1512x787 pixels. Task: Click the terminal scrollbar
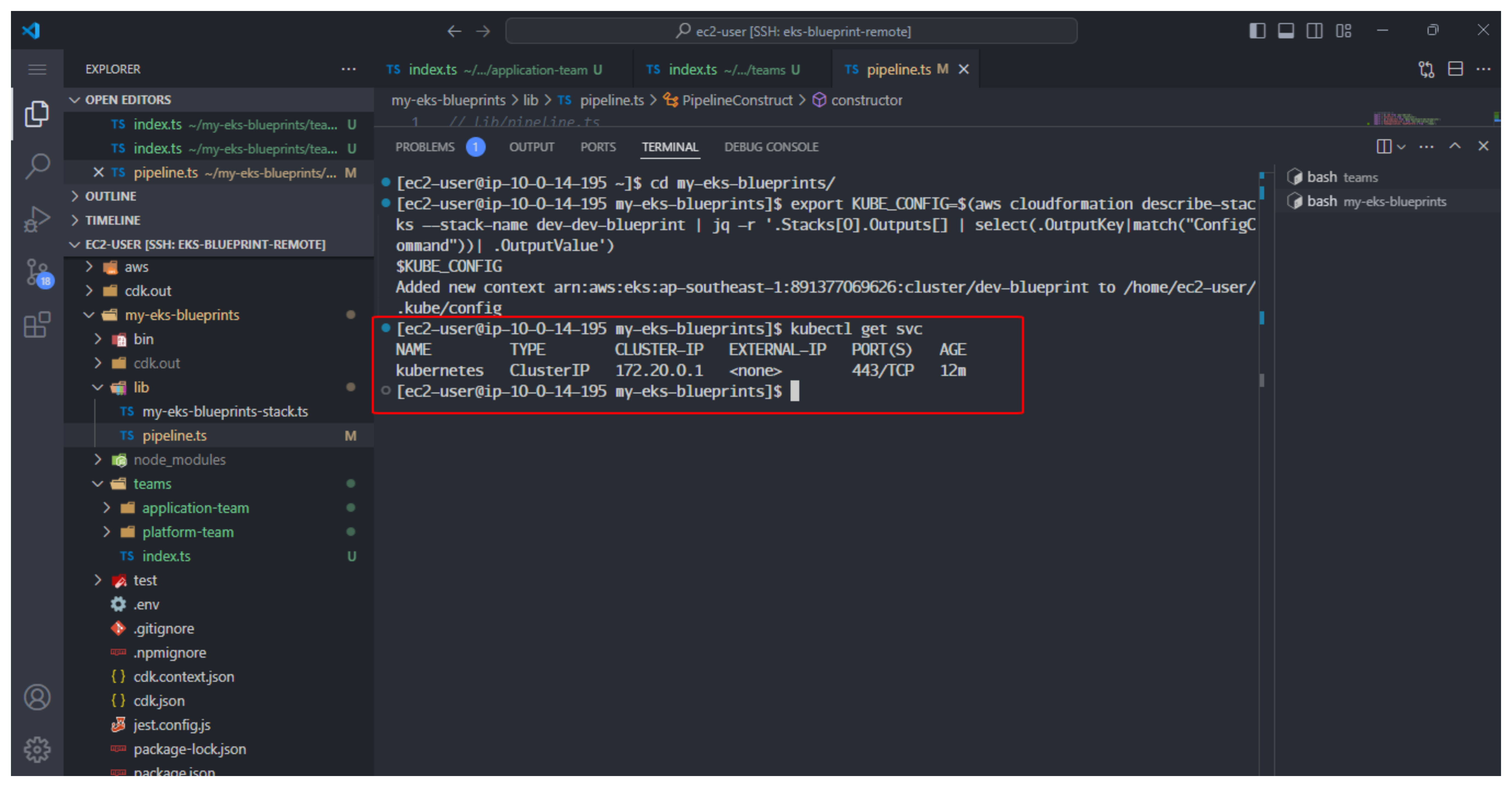point(1262,380)
